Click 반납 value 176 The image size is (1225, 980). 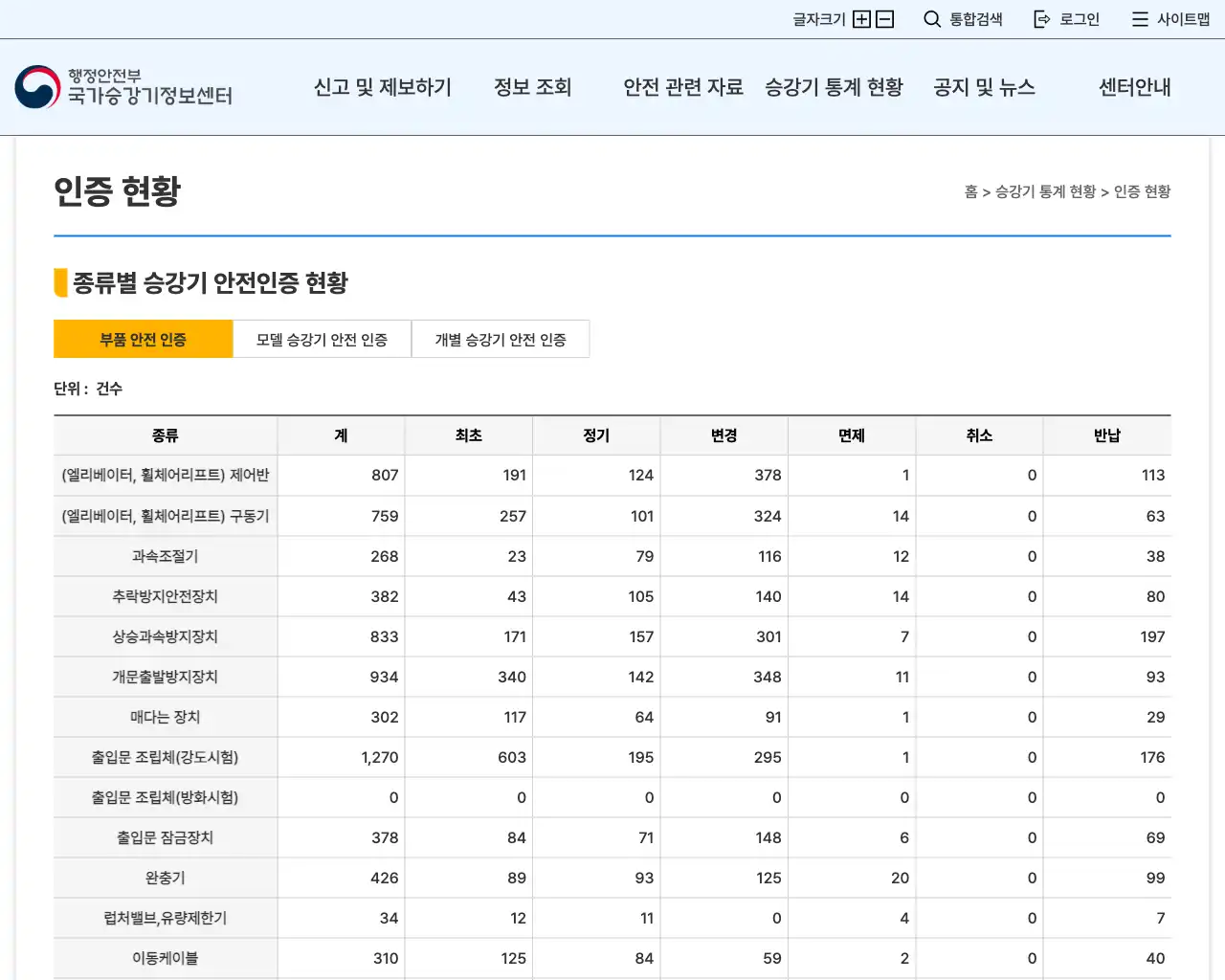[x=1152, y=757]
